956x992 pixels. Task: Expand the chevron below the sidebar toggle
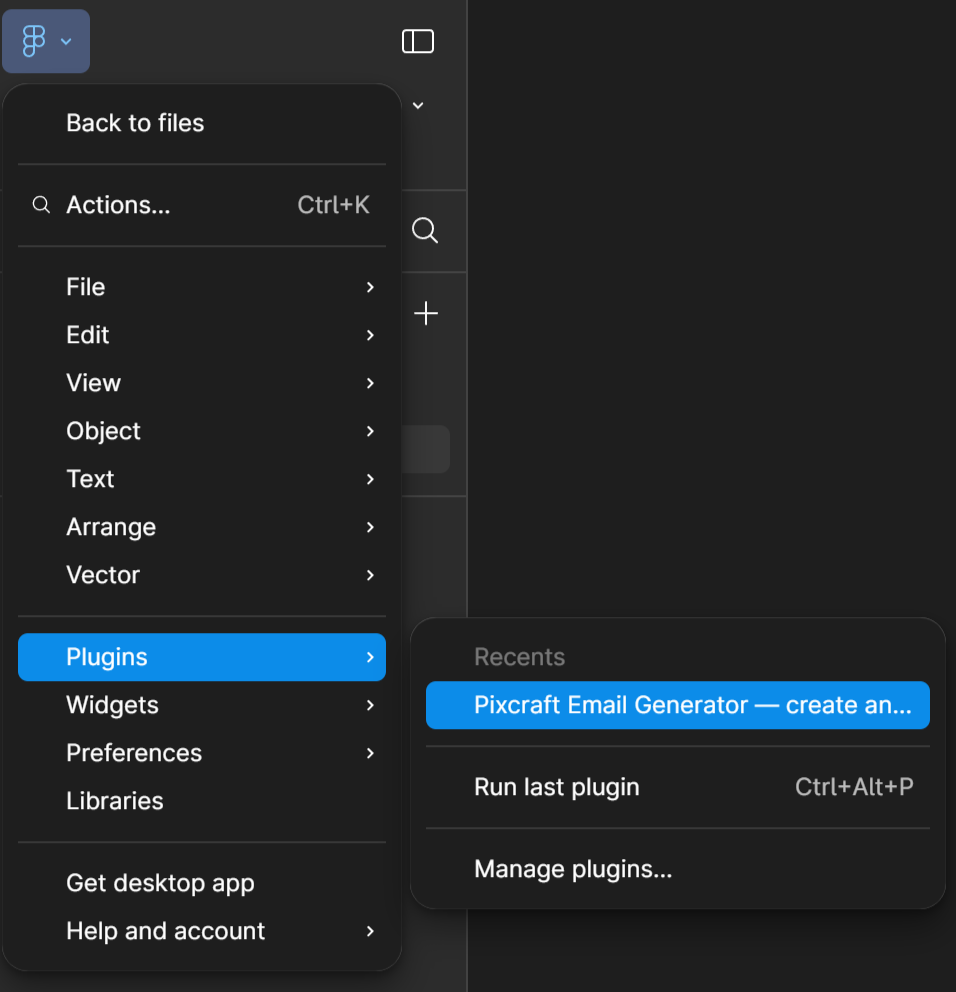pos(418,105)
